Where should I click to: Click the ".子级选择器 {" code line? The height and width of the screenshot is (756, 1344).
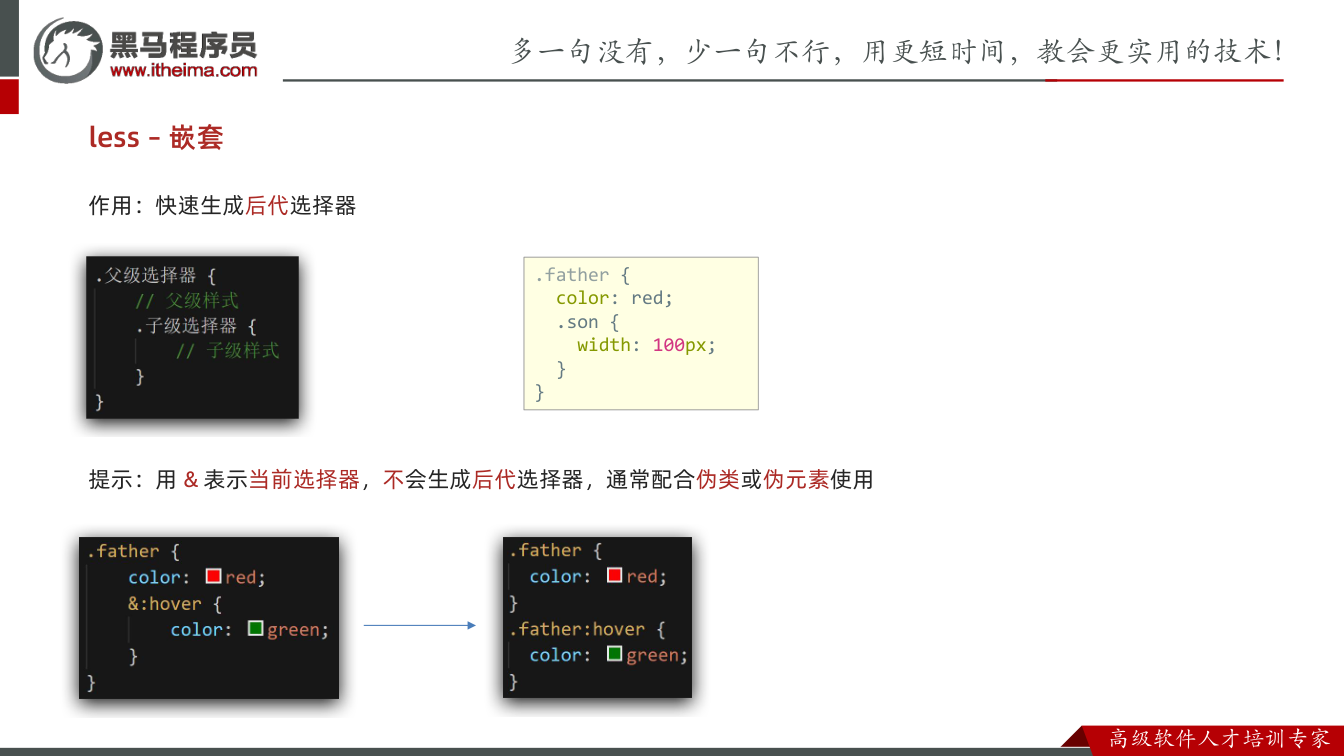click(197, 326)
